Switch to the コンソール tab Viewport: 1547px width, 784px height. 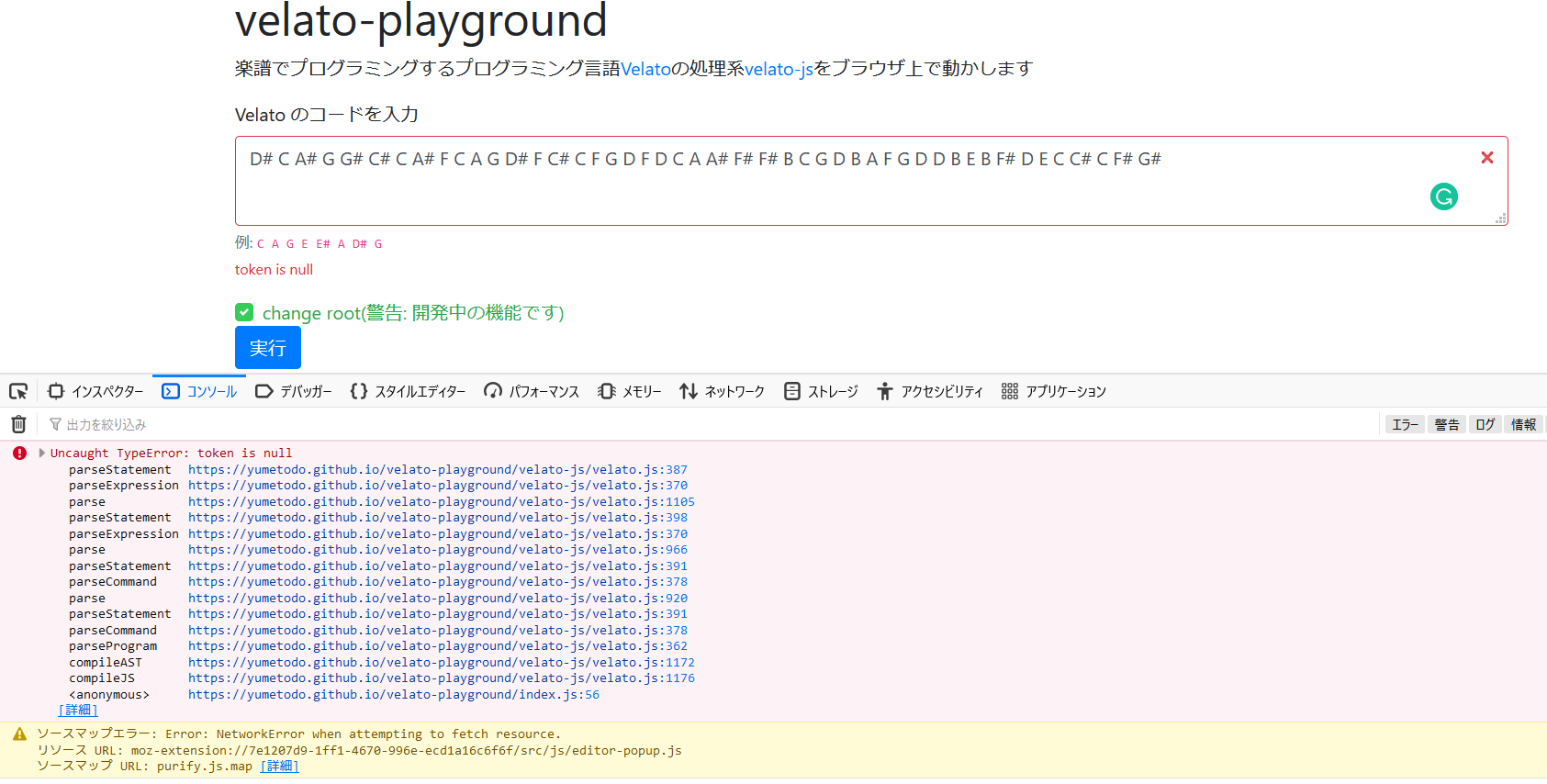(199, 392)
